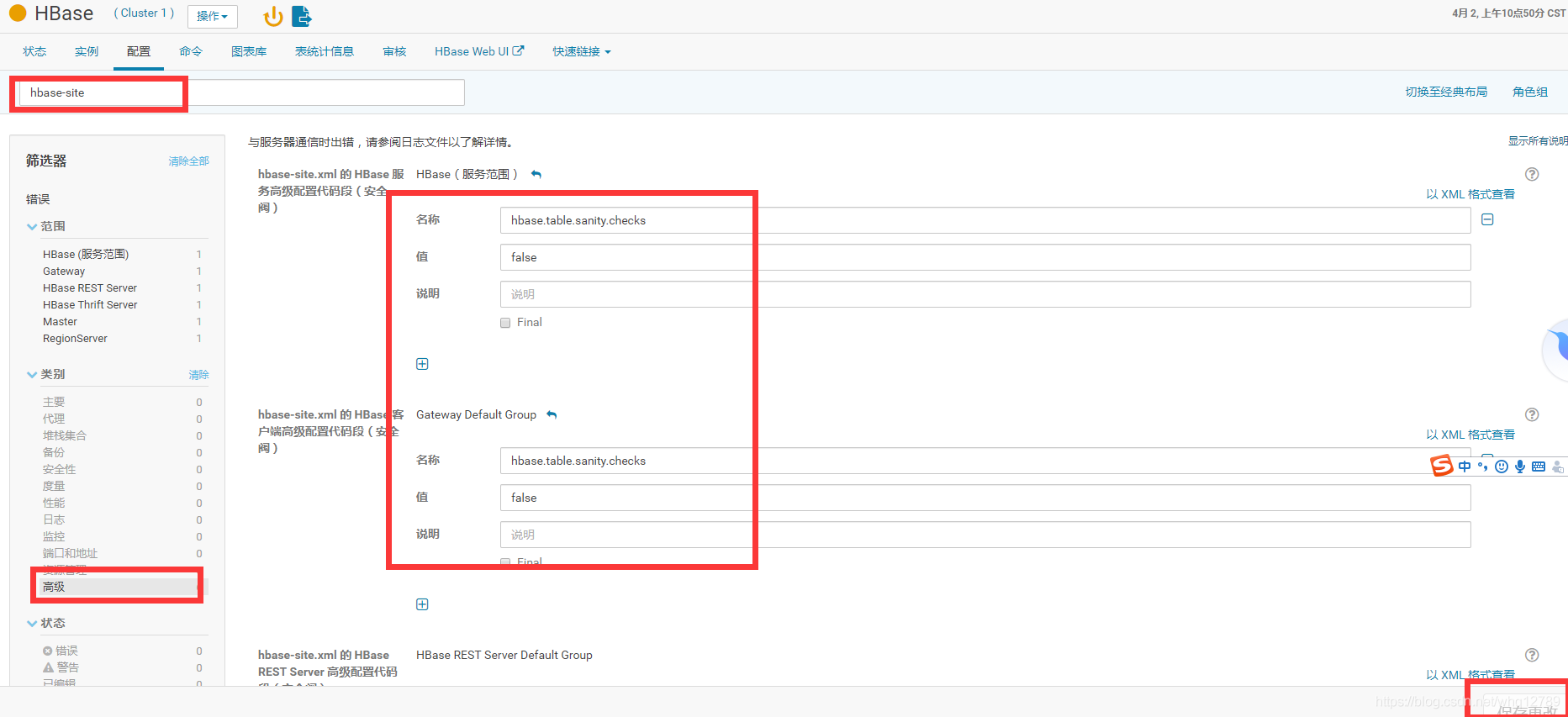This screenshot has width=1568, height=717.
Task: Click 清除全部 to clear all filters
Action: click(x=188, y=161)
